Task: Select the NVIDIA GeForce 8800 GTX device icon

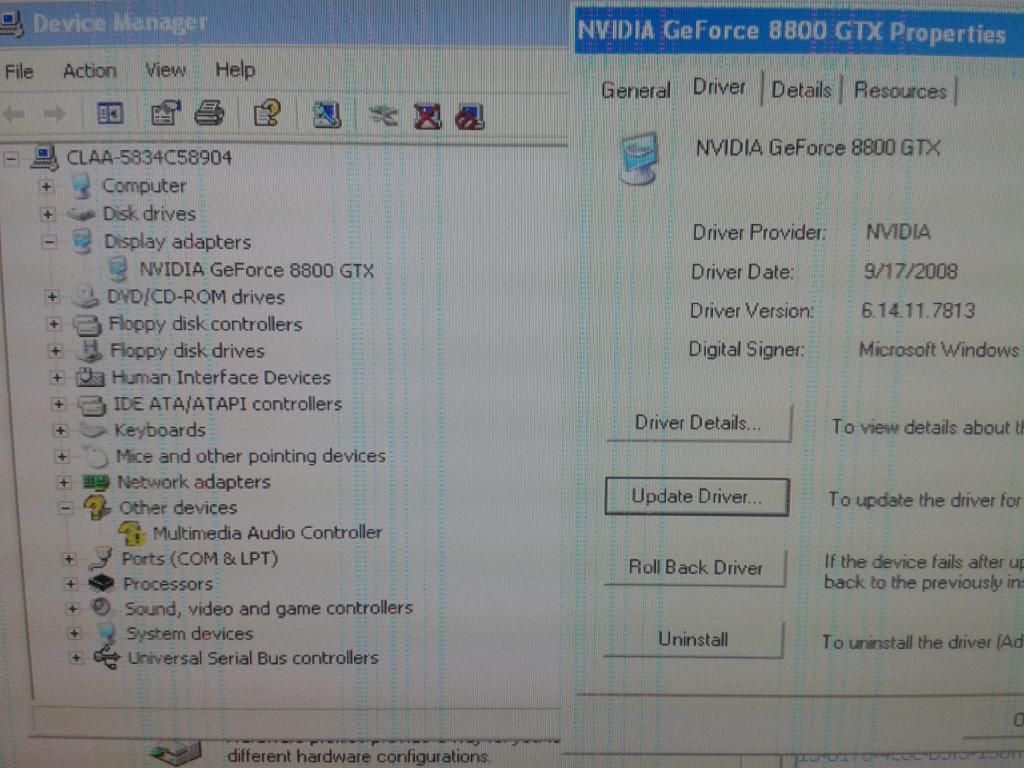Action: [x=118, y=270]
